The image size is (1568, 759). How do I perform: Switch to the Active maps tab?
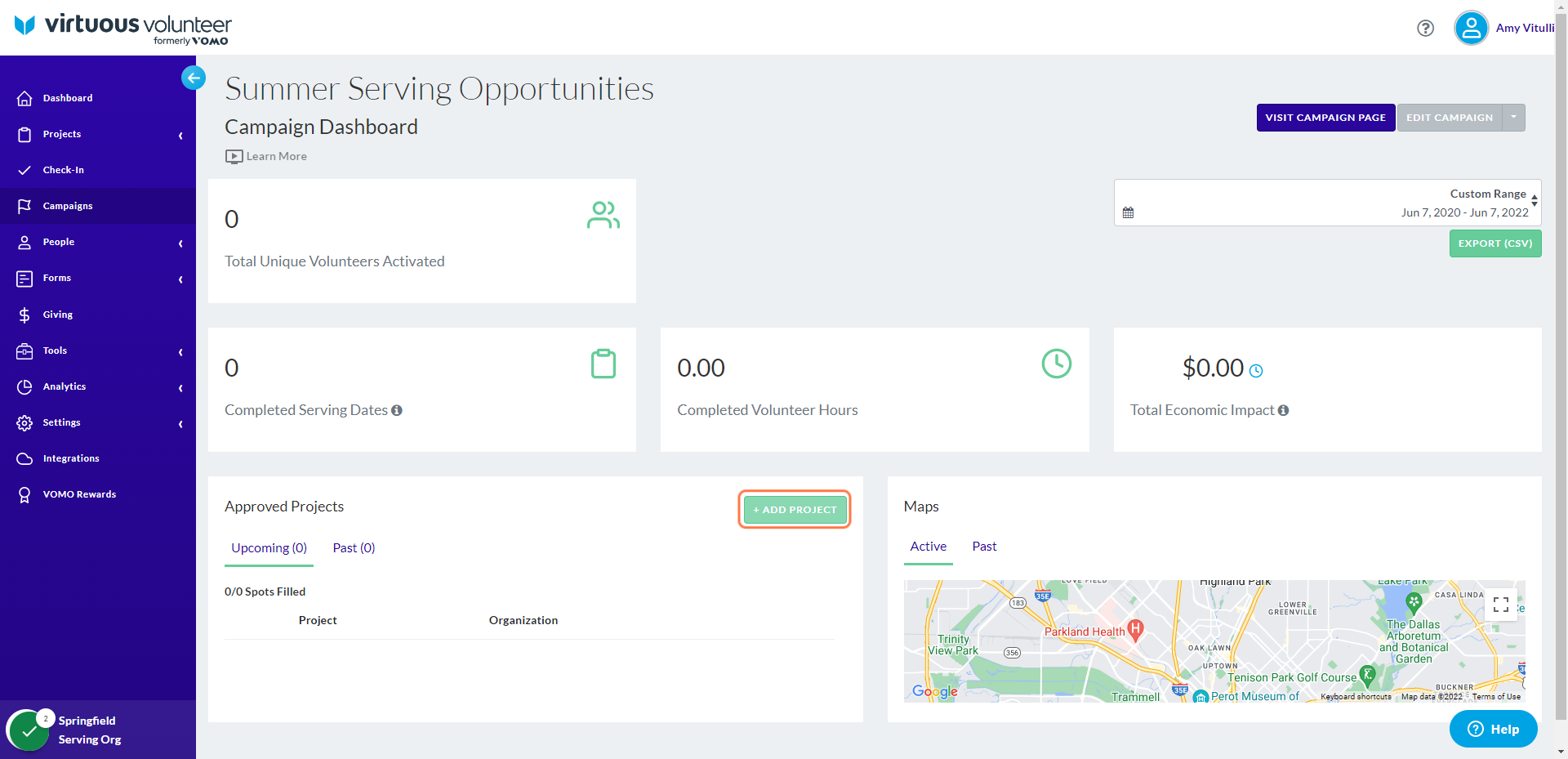coord(928,547)
